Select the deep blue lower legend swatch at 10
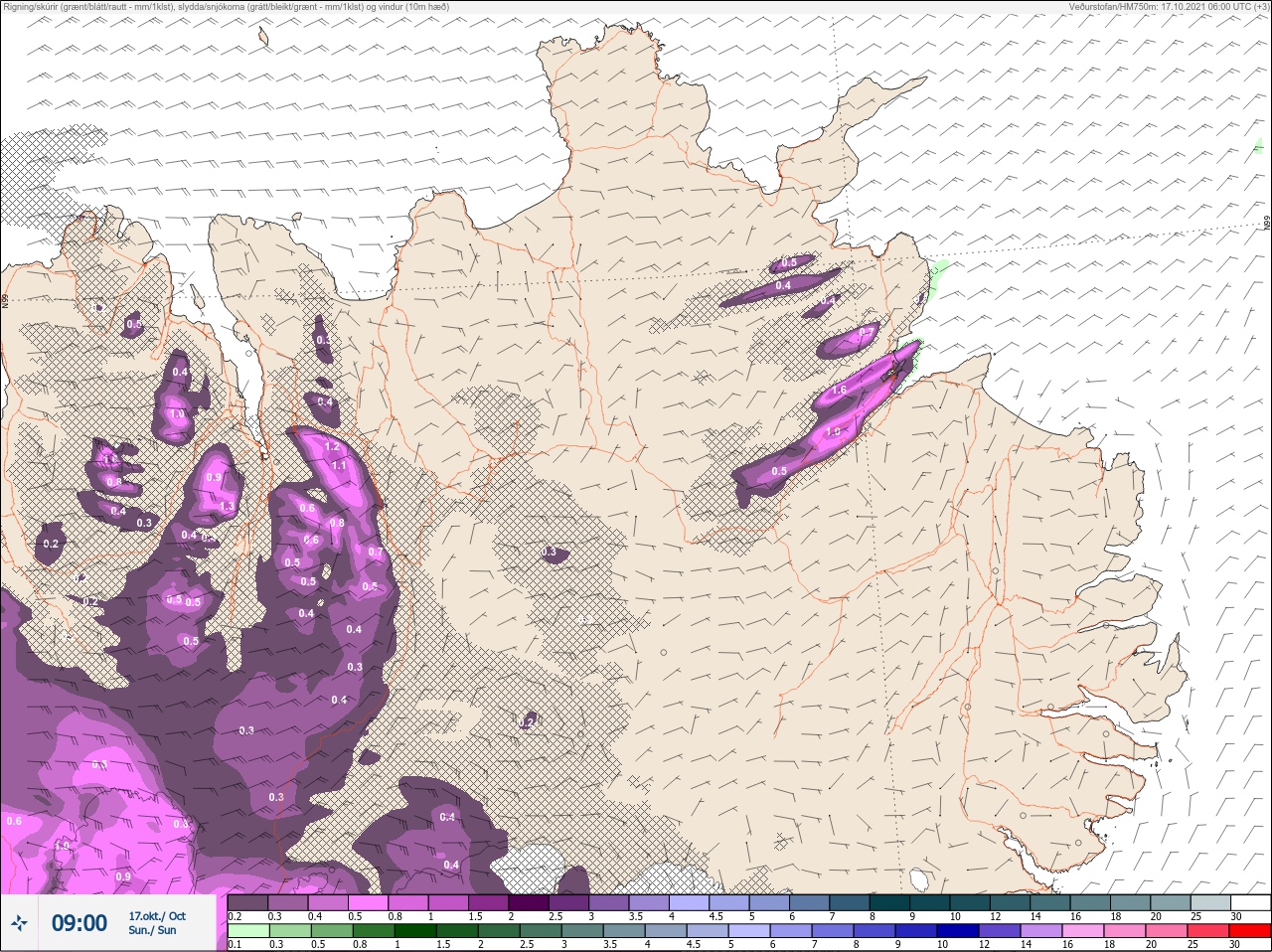 coord(958,931)
